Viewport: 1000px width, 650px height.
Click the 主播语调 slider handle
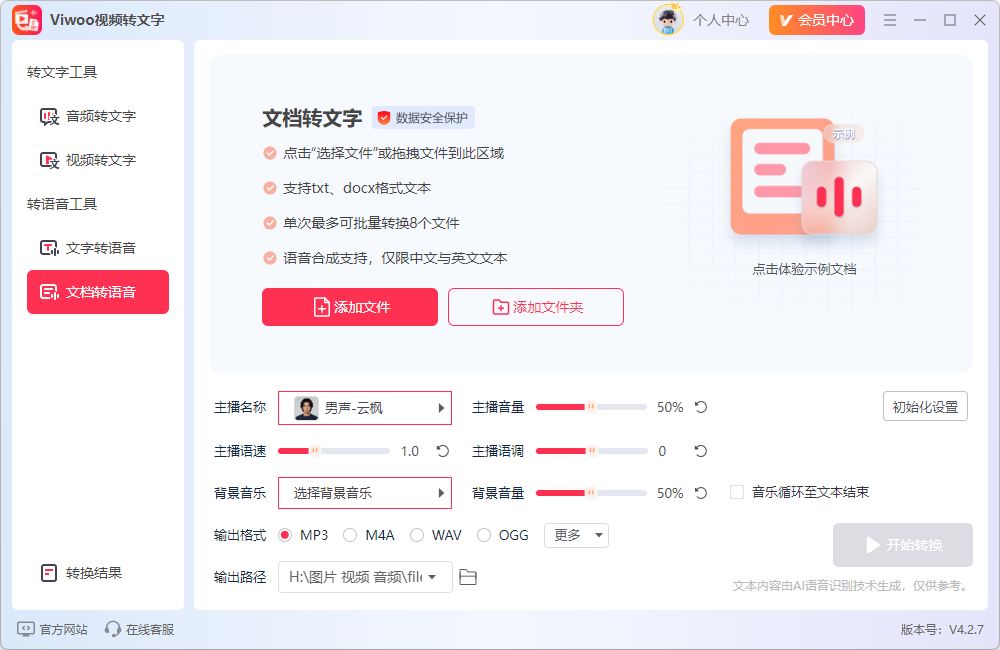click(x=591, y=451)
